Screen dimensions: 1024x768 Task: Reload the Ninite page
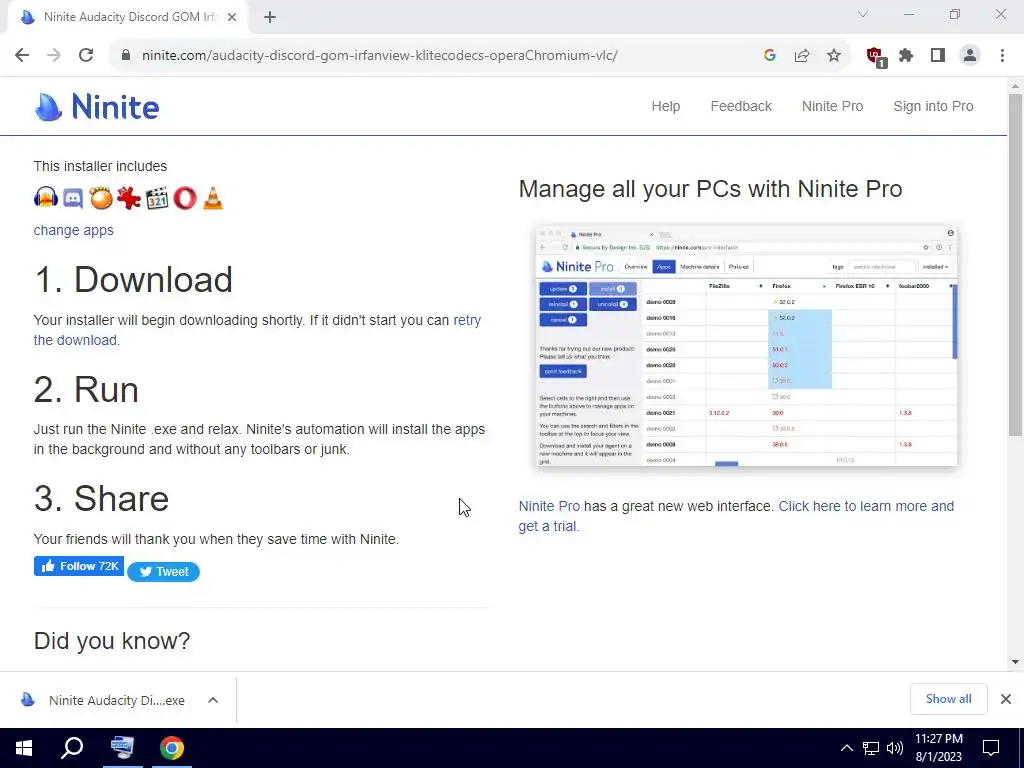86,56
